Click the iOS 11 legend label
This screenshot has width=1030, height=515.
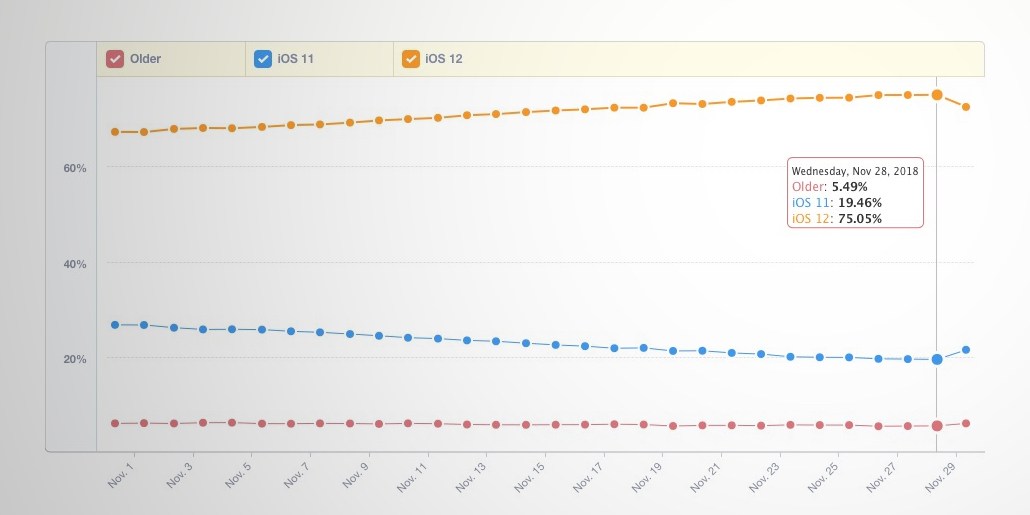[x=296, y=59]
